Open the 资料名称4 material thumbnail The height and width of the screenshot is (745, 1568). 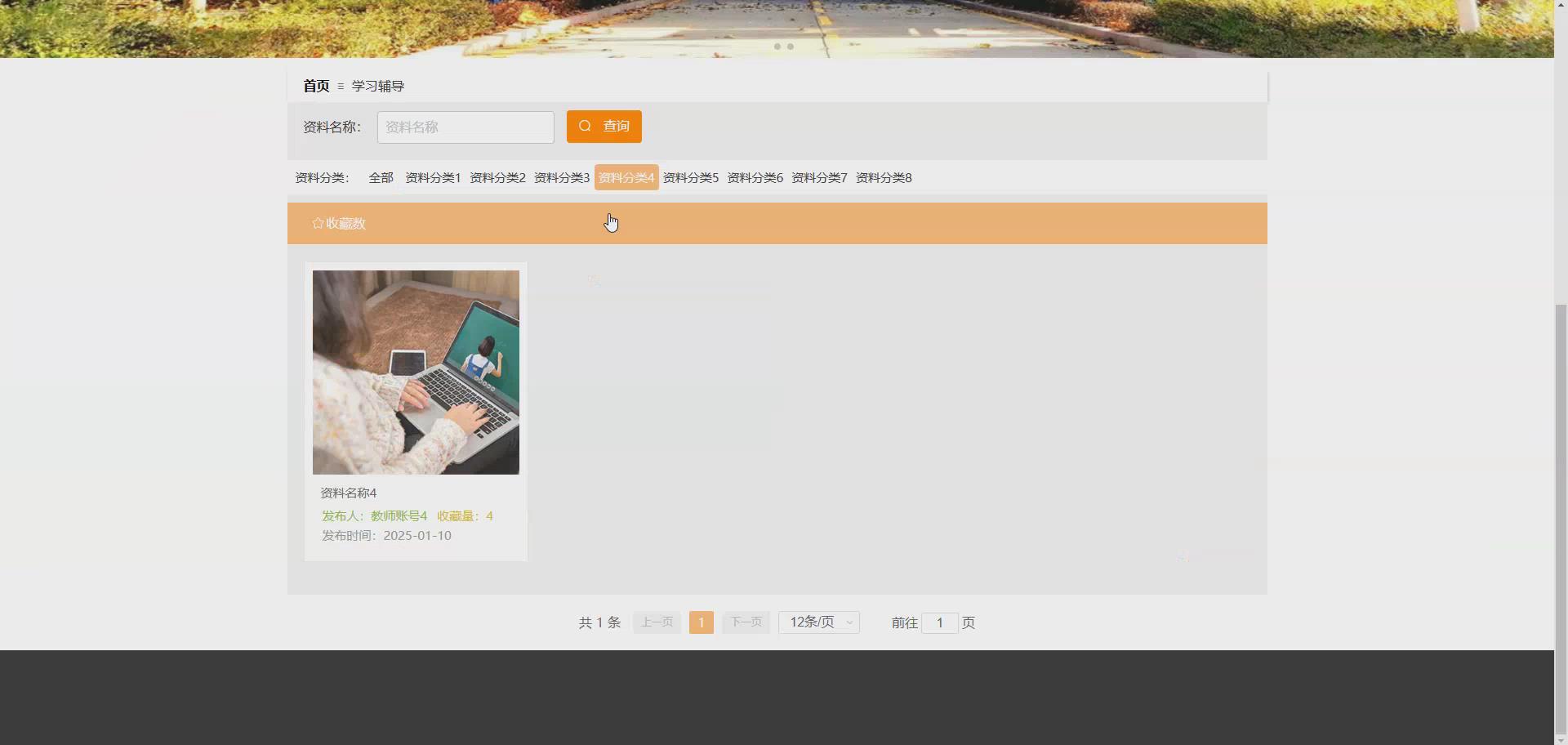(415, 372)
